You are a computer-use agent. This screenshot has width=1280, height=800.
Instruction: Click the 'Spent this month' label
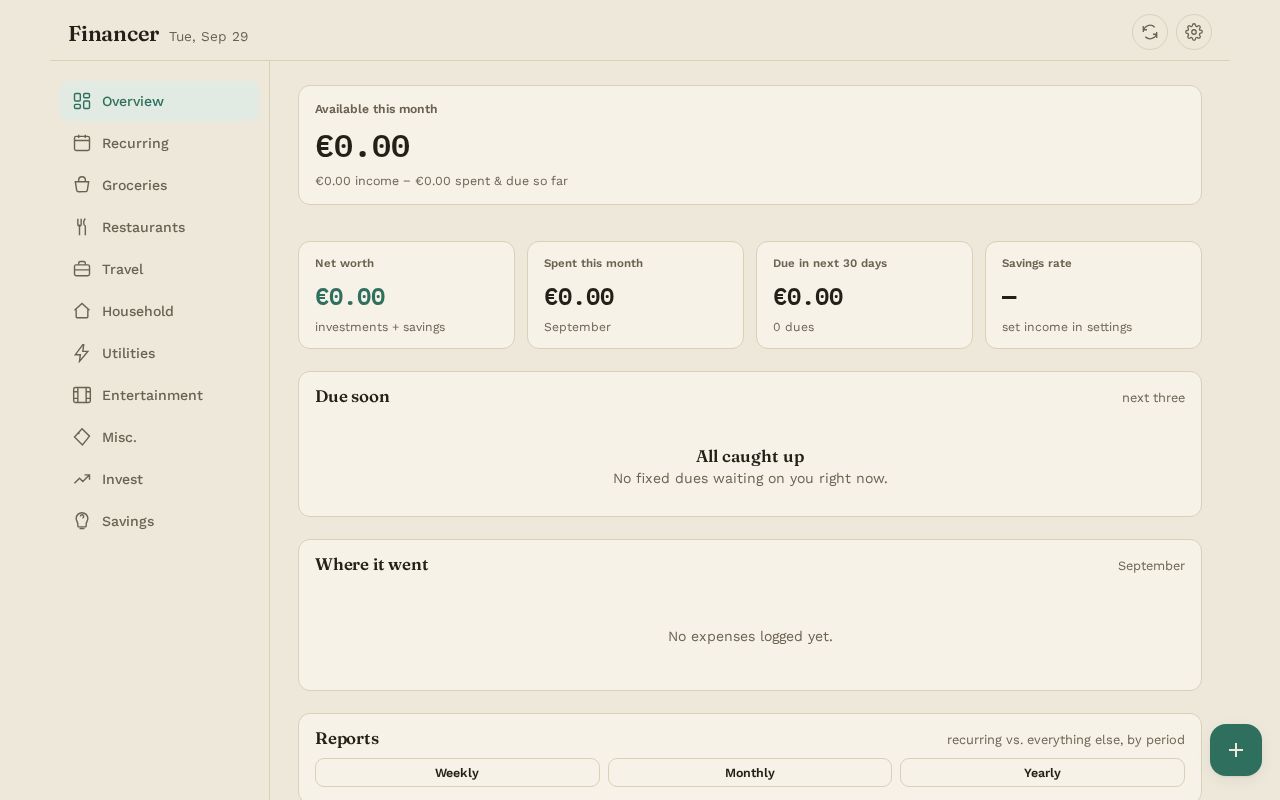pos(593,263)
